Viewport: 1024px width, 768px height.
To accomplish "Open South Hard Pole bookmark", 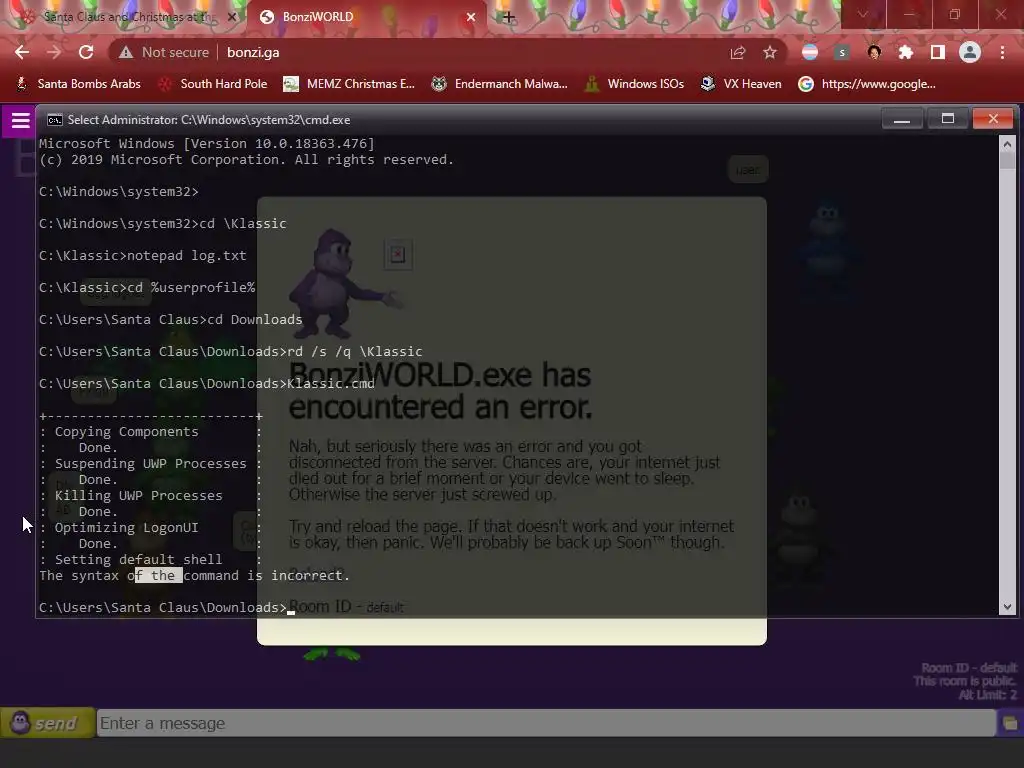I will (213, 84).
